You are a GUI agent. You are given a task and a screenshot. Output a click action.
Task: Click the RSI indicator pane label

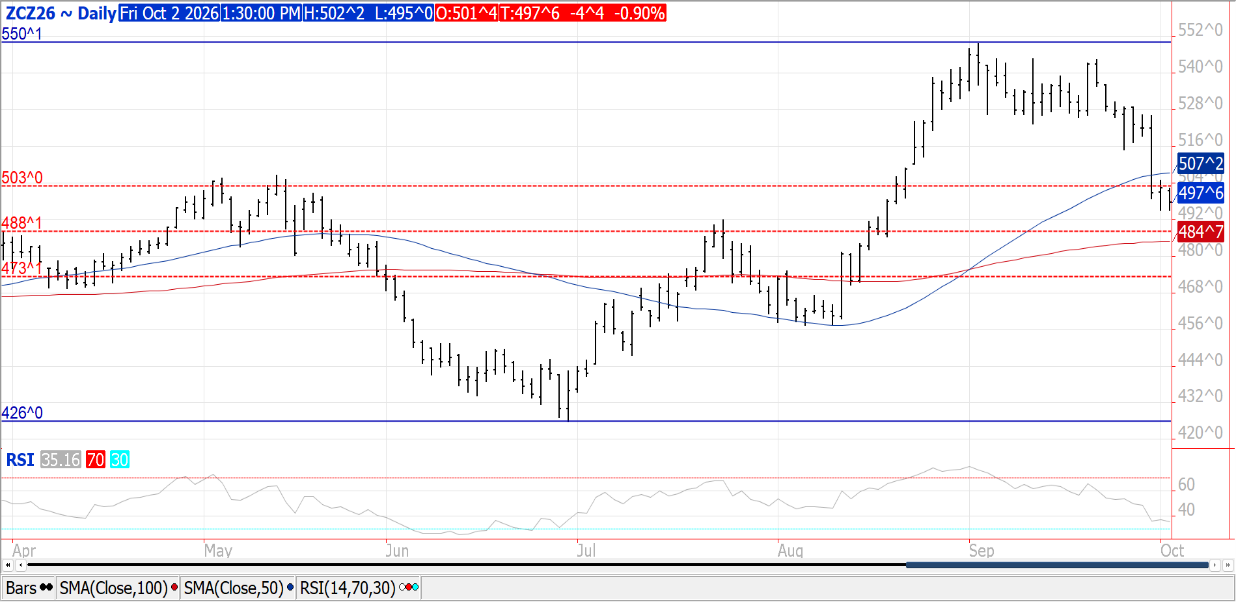[x=20, y=460]
